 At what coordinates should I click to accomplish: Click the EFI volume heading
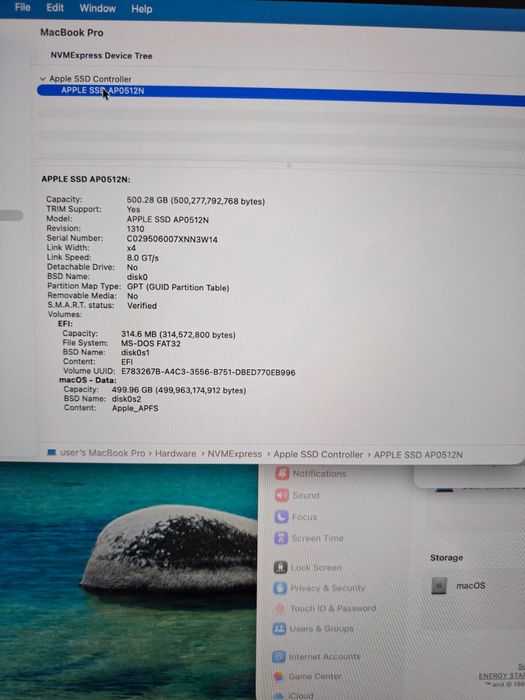[x=65, y=324]
